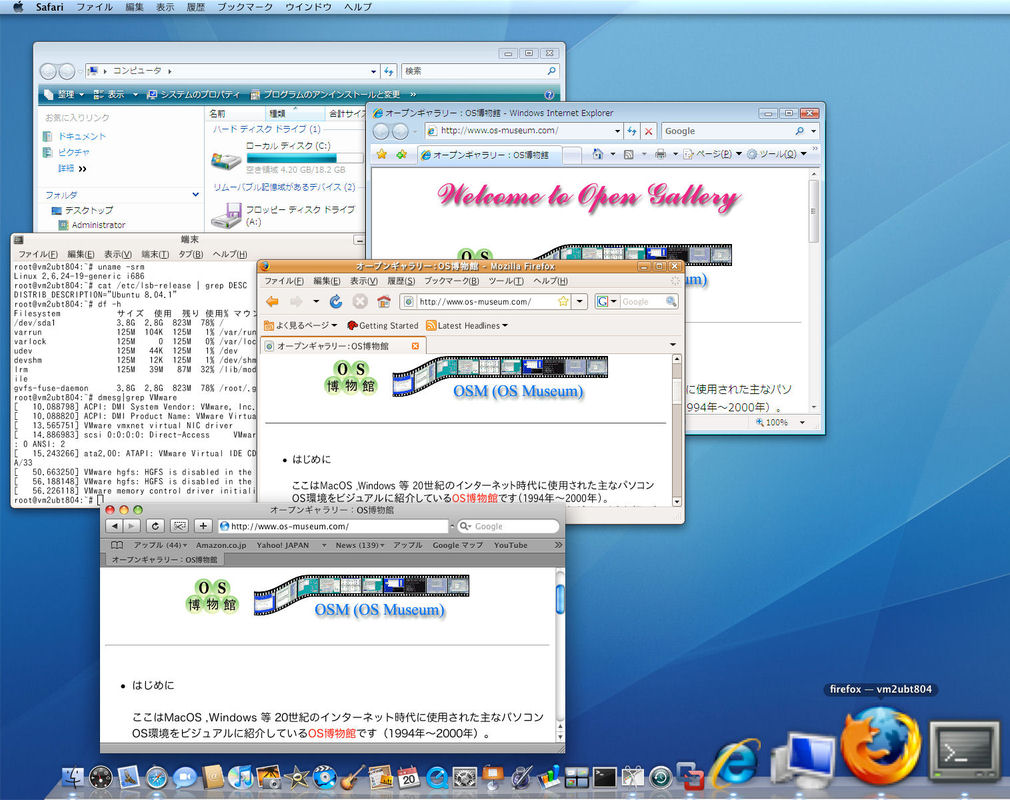Click large Firefox icon in Dock

pyautogui.click(x=881, y=746)
